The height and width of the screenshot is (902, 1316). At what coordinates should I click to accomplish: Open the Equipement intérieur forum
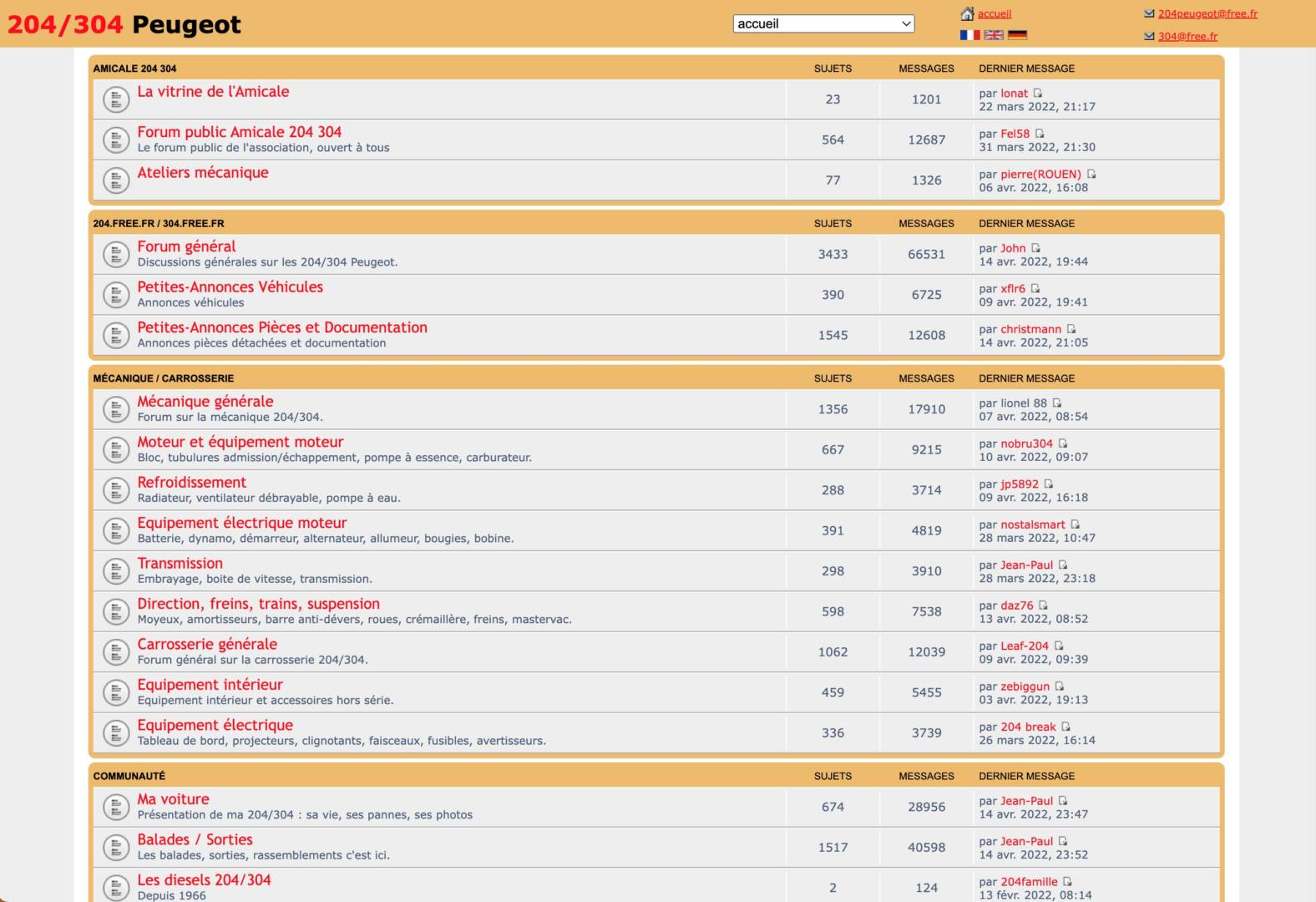[x=210, y=685]
